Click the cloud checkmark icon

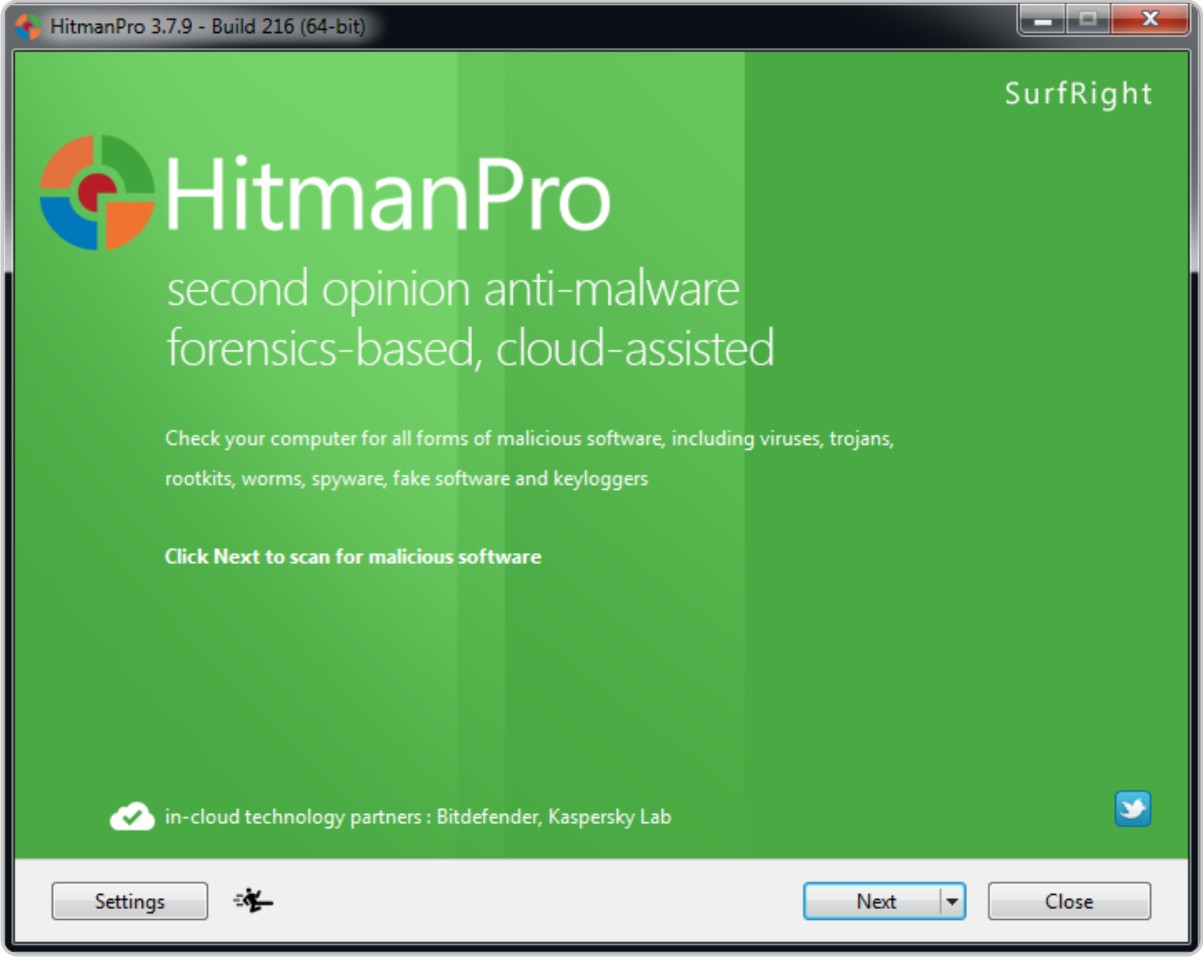[x=132, y=816]
